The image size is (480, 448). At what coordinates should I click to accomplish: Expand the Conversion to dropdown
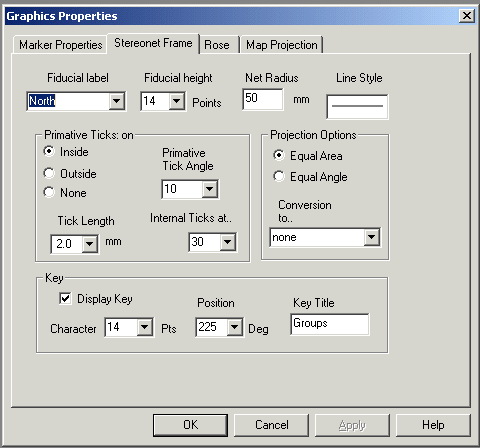[371, 237]
